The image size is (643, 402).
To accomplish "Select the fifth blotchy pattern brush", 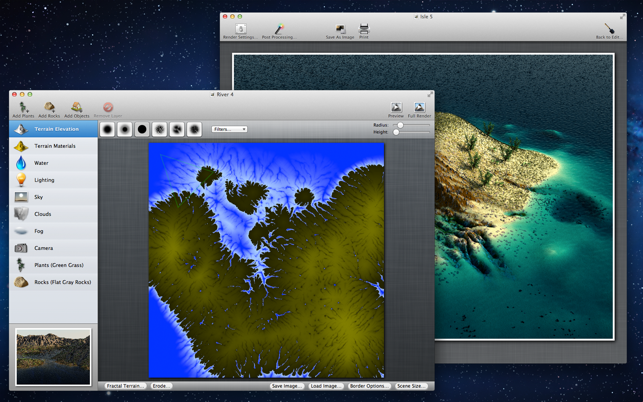I will pyautogui.click(x=177, y=129).
